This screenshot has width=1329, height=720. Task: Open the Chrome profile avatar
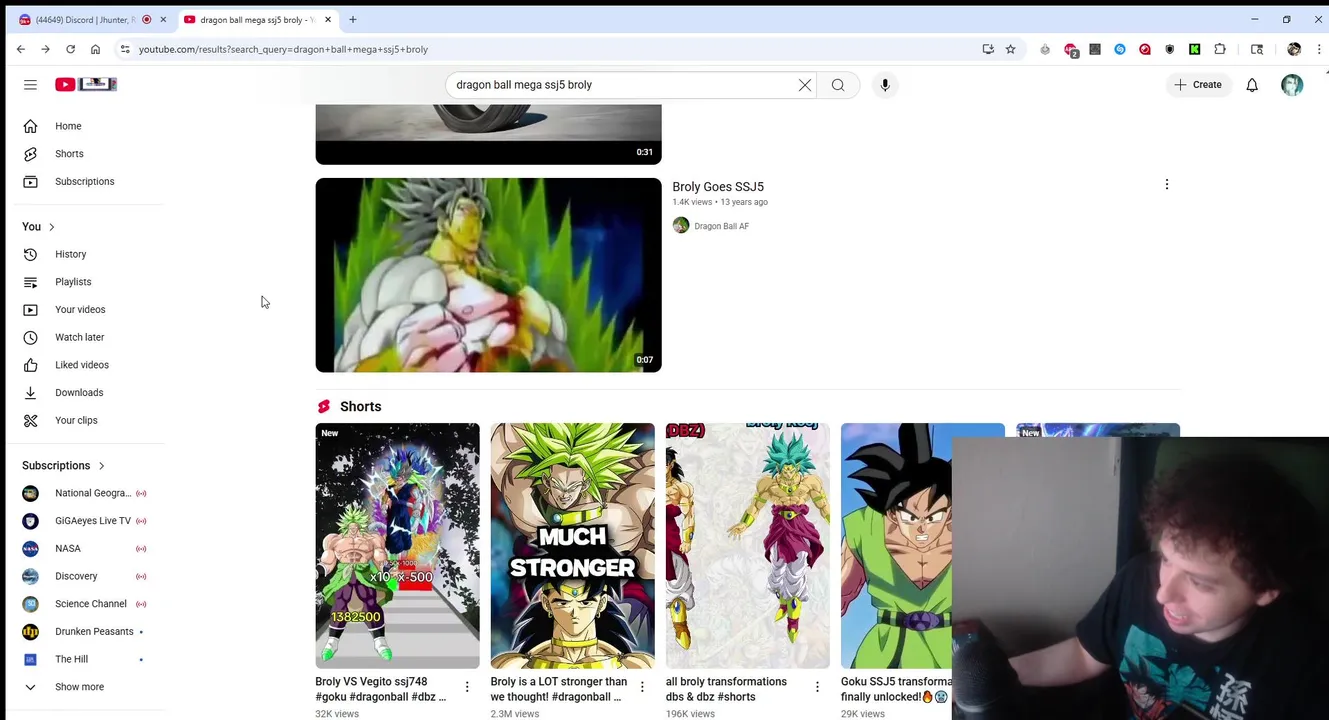tap(1294, 49)
